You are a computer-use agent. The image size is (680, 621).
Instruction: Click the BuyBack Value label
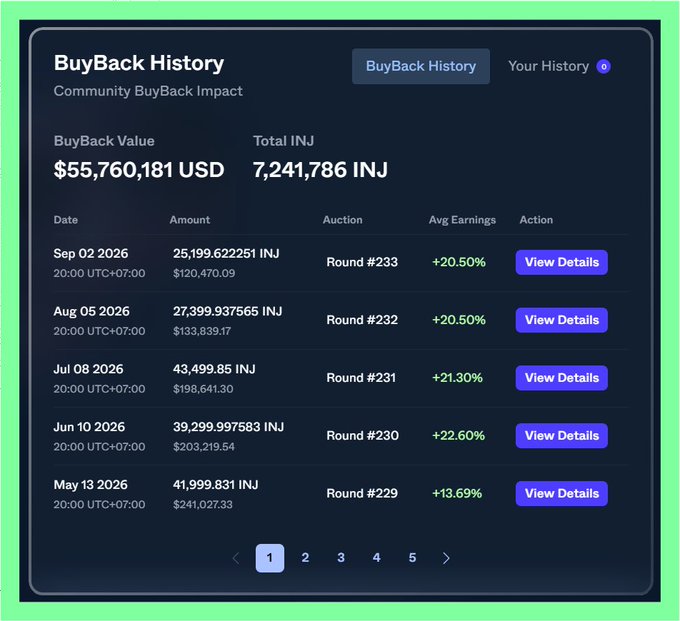pyautogui.click(x=104, y=141)
